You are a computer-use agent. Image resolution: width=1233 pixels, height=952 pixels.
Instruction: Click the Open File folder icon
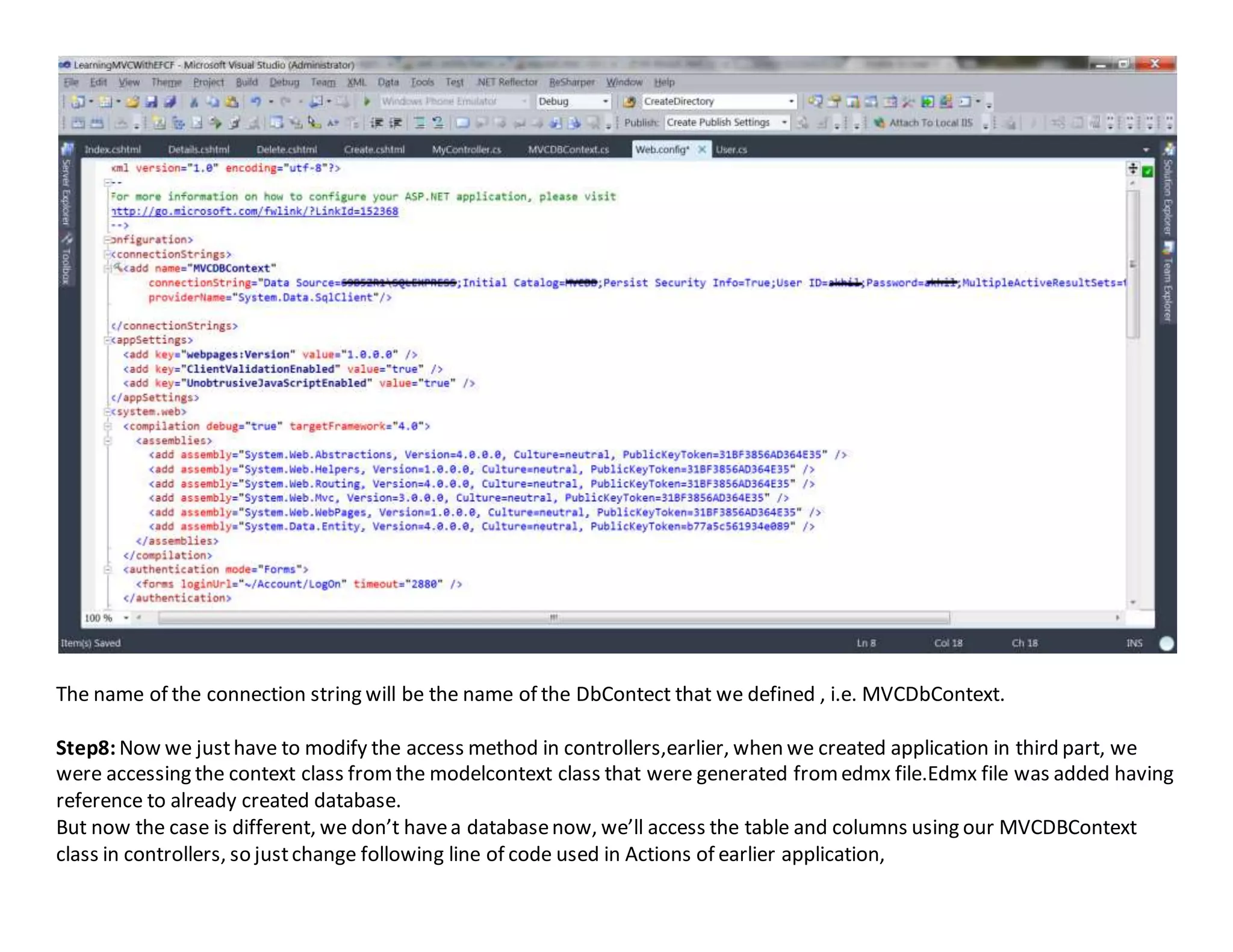(134, 102)
